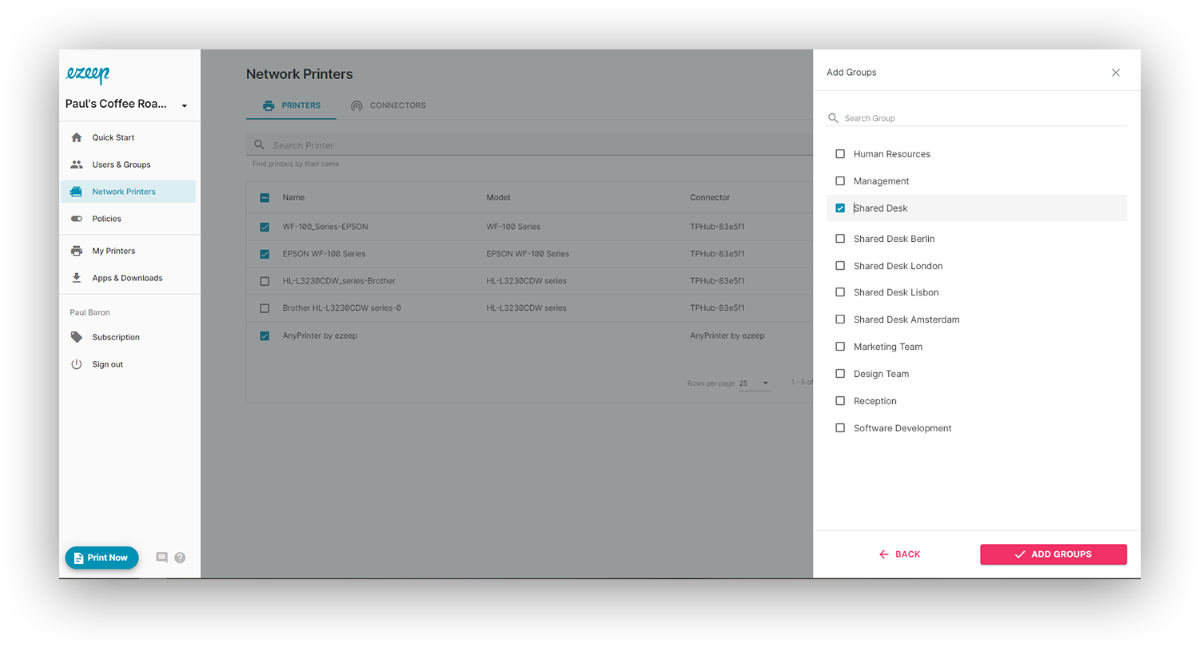The image size is (1200, 648).
Task: Sign out of the account
Action: 108,364
